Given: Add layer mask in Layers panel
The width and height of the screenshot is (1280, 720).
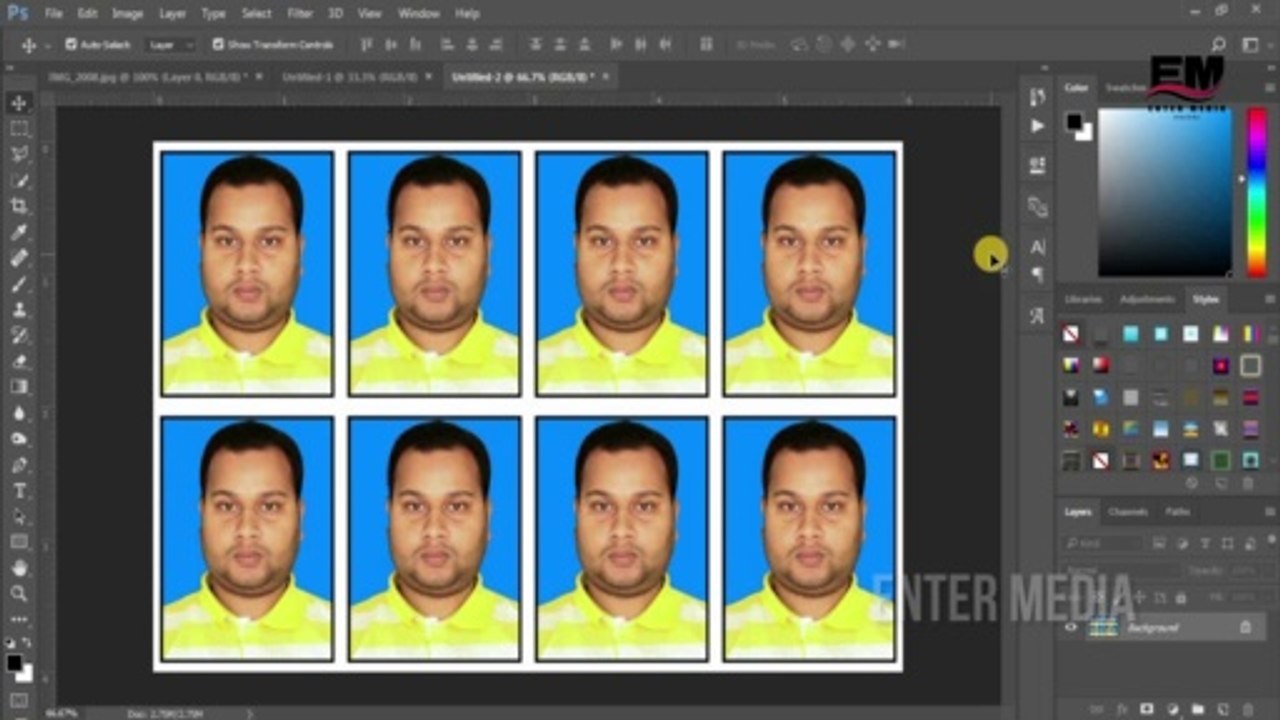Looking at the screenshot, I should (x=1146, y=709).
